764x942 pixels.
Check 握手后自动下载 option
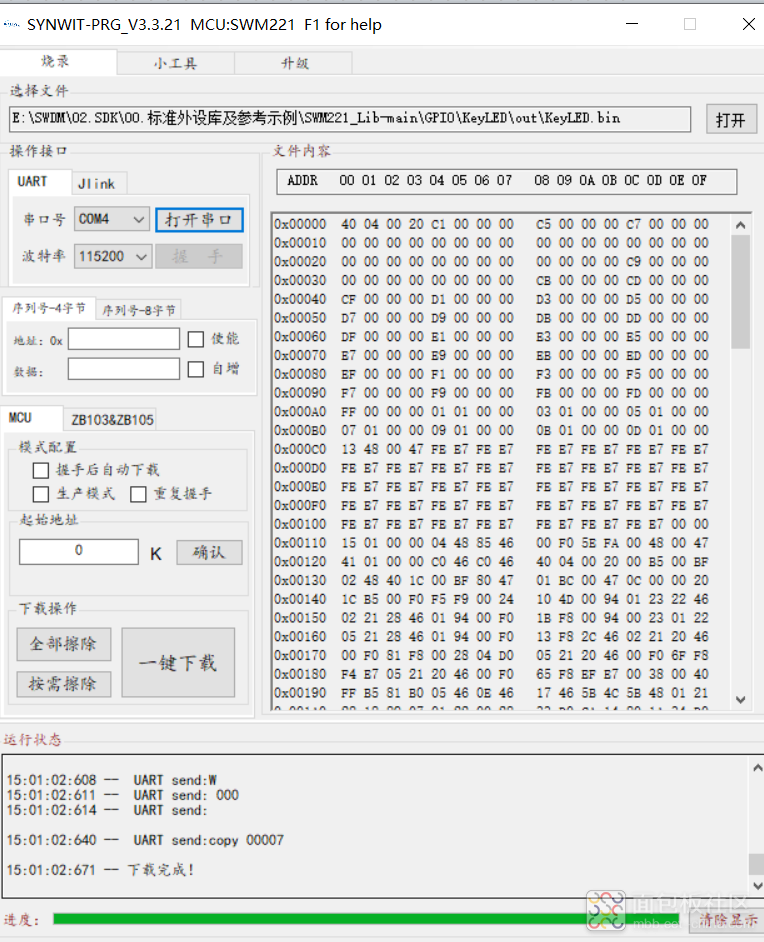[x=41, y=470]
